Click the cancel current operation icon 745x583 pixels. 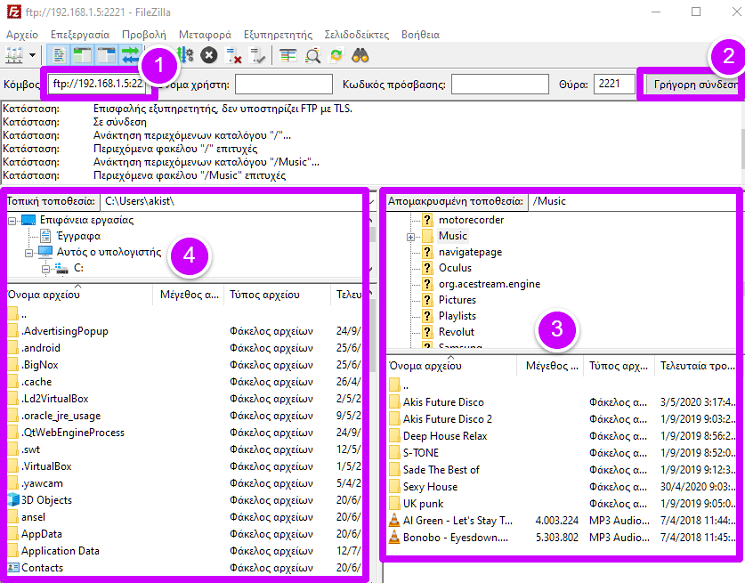[x=209, y=56]
